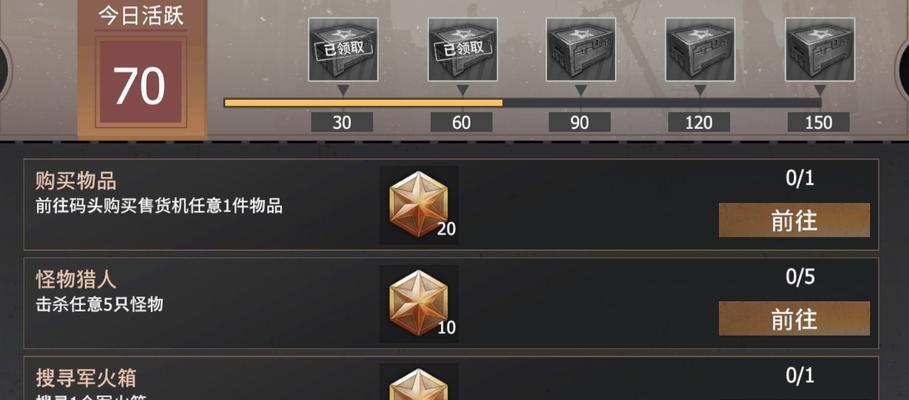Select the reward crate at 150 activity
Image resolution: width=909 pixels, height=400 pixels.
pos(820,49)
